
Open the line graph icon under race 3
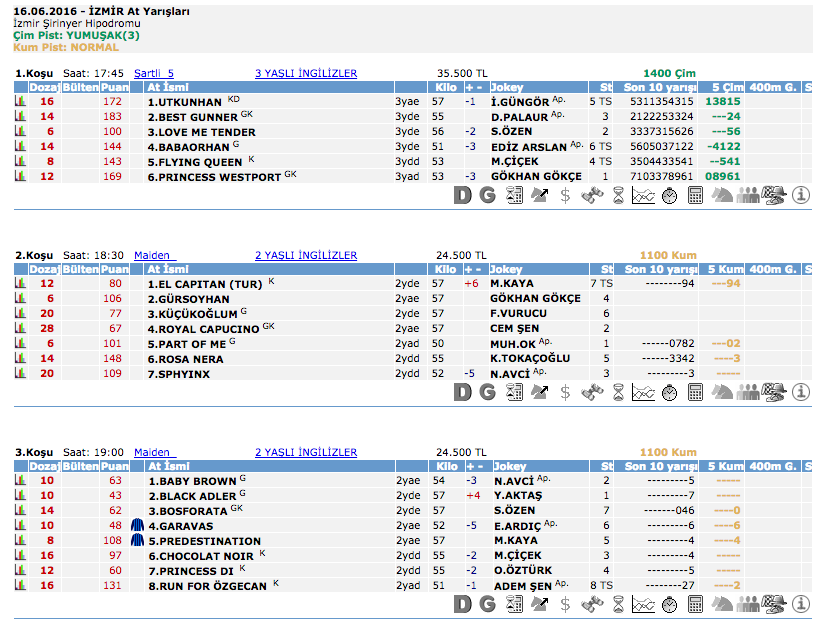(x=644, y=604)
